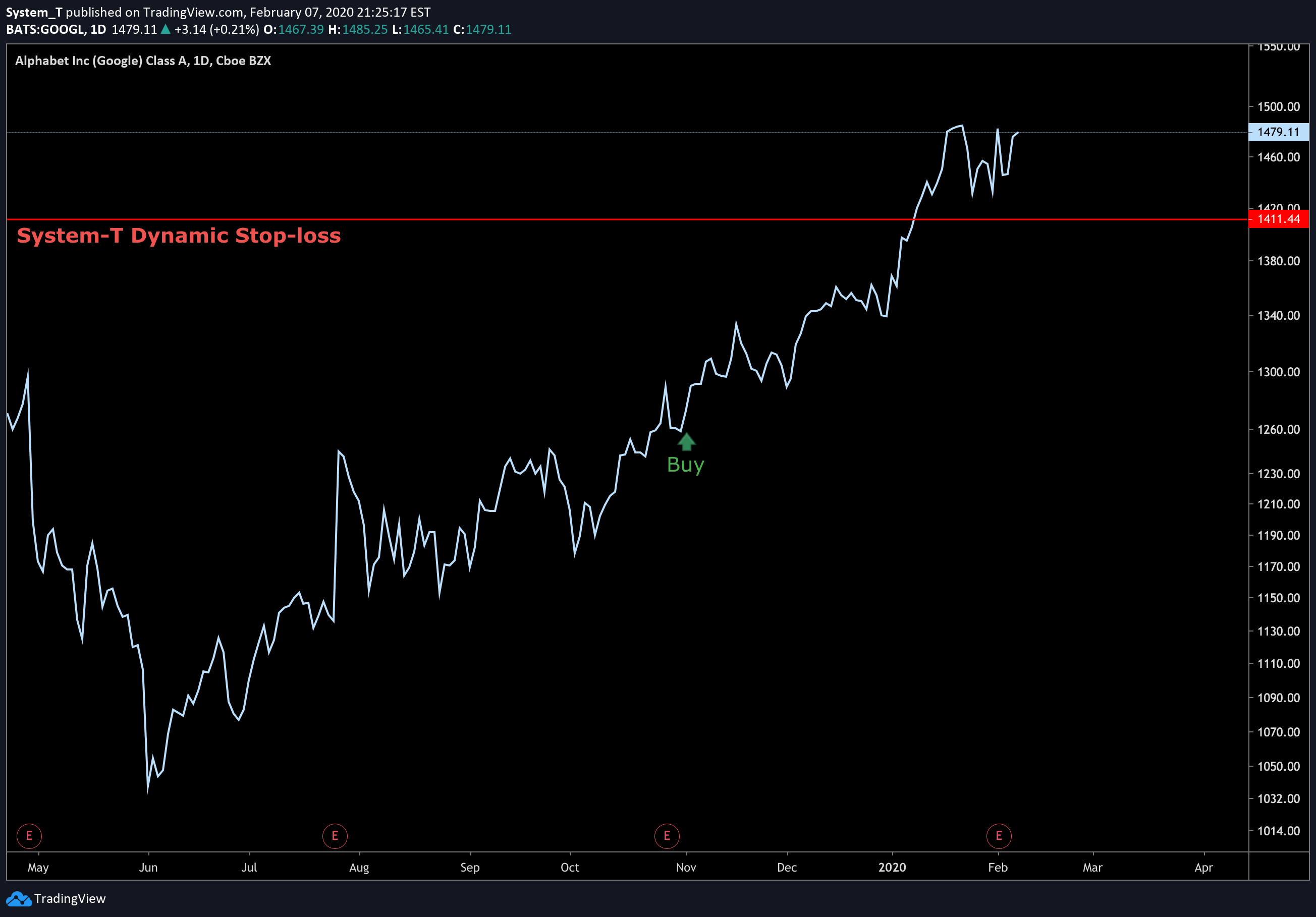Image resolution: width=1316 pixels, height=917 pixels.
Task: Click the TradingView cloud logo icon
Action: click(x=19, y=899)
